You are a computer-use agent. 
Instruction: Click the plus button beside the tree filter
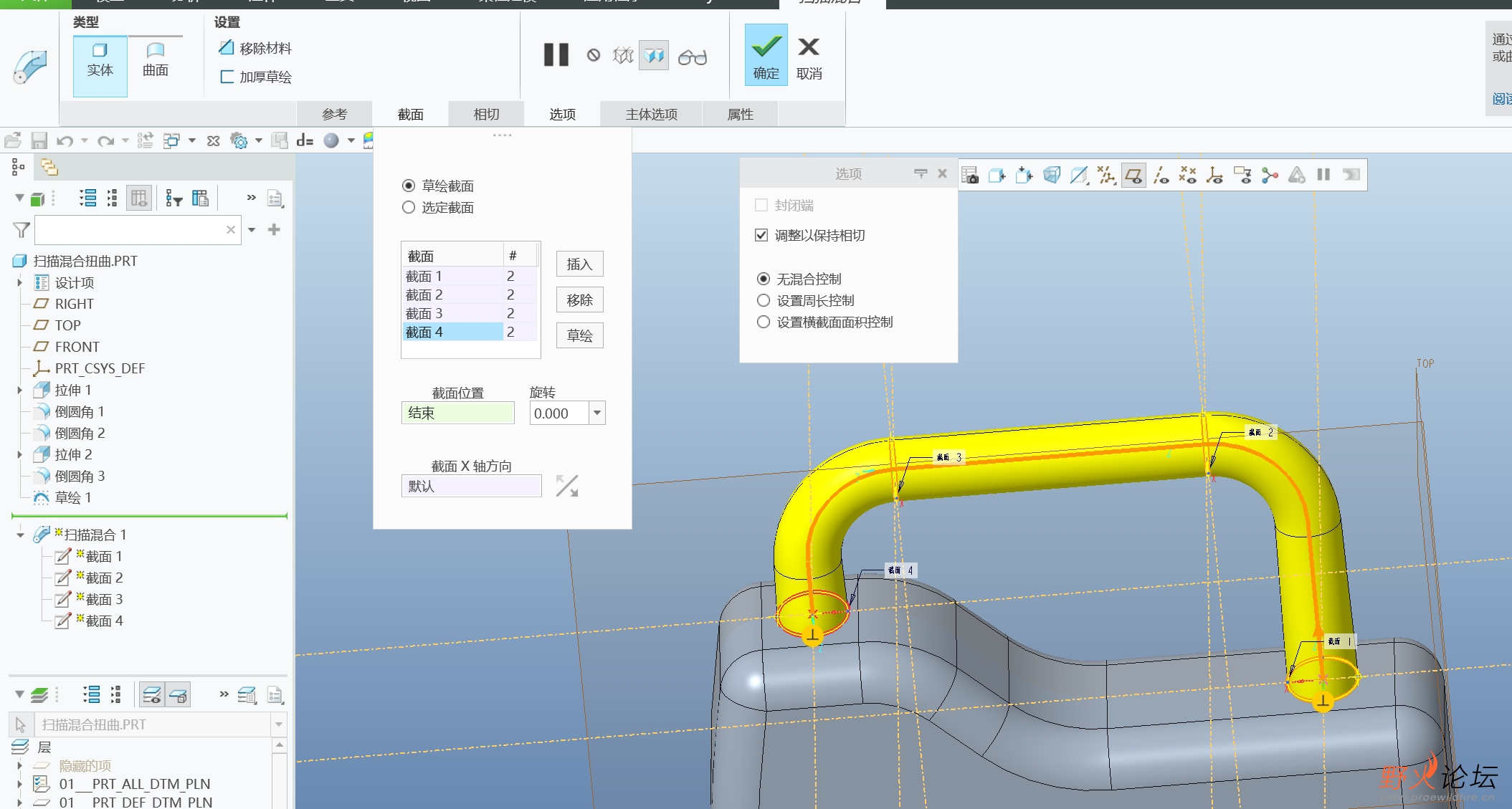pos(274,229)
